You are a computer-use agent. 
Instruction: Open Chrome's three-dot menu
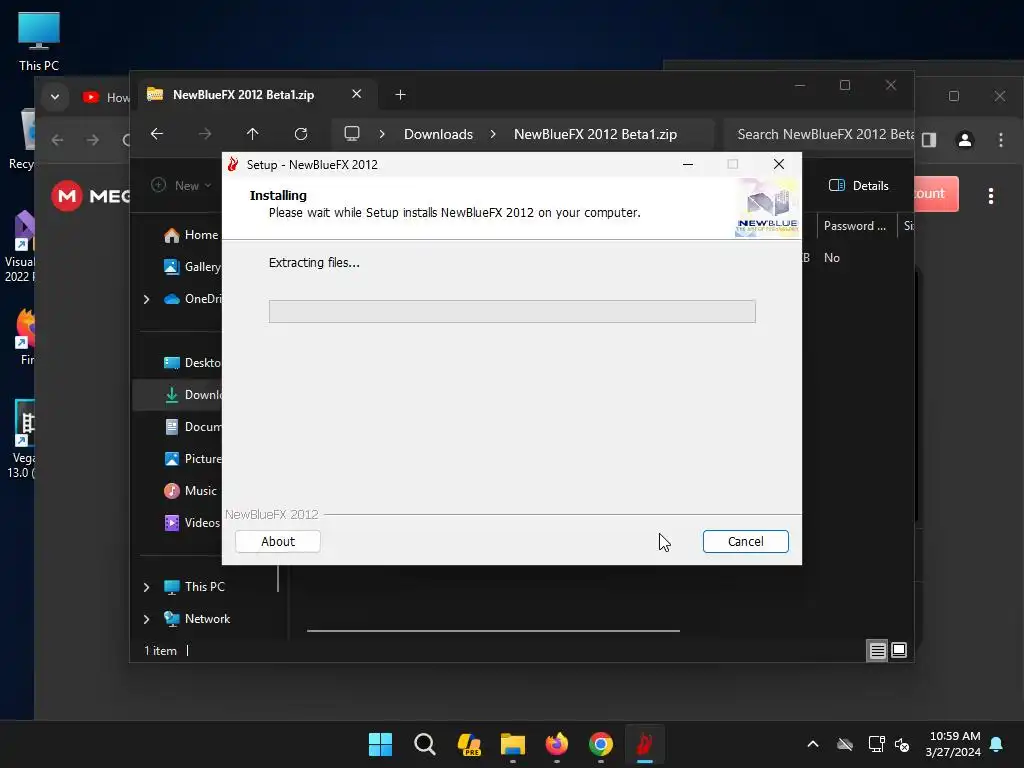1000,139
